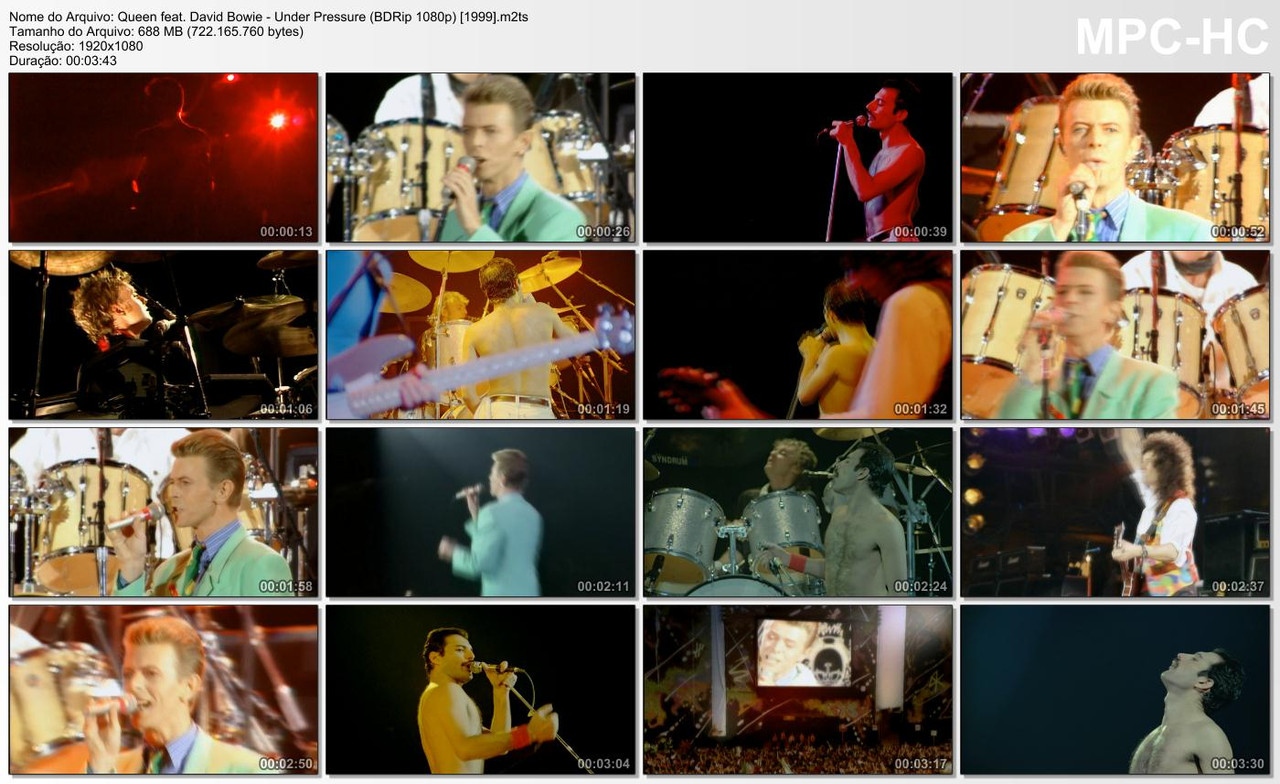Screen dimensions: 1280x784
Task: Select the Freddie yellow microphone frame at 00:03:04
Action: (480, 690)
